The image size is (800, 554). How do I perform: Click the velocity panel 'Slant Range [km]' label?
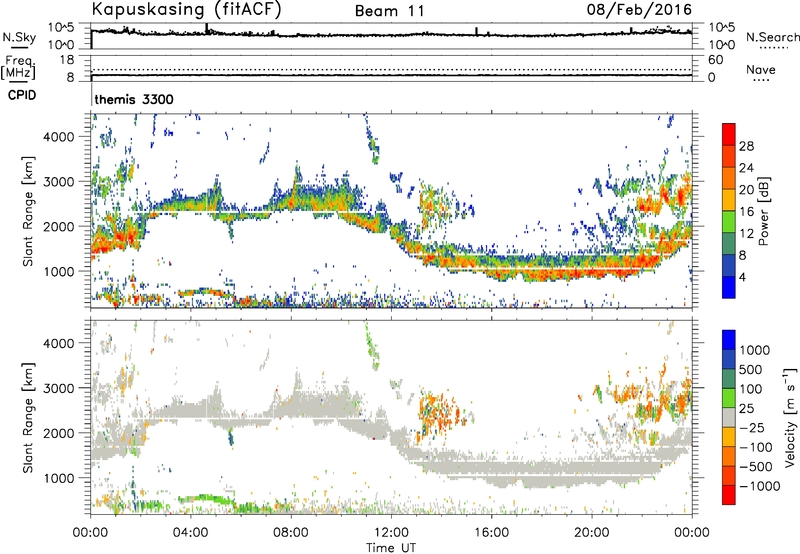(28, 417)
